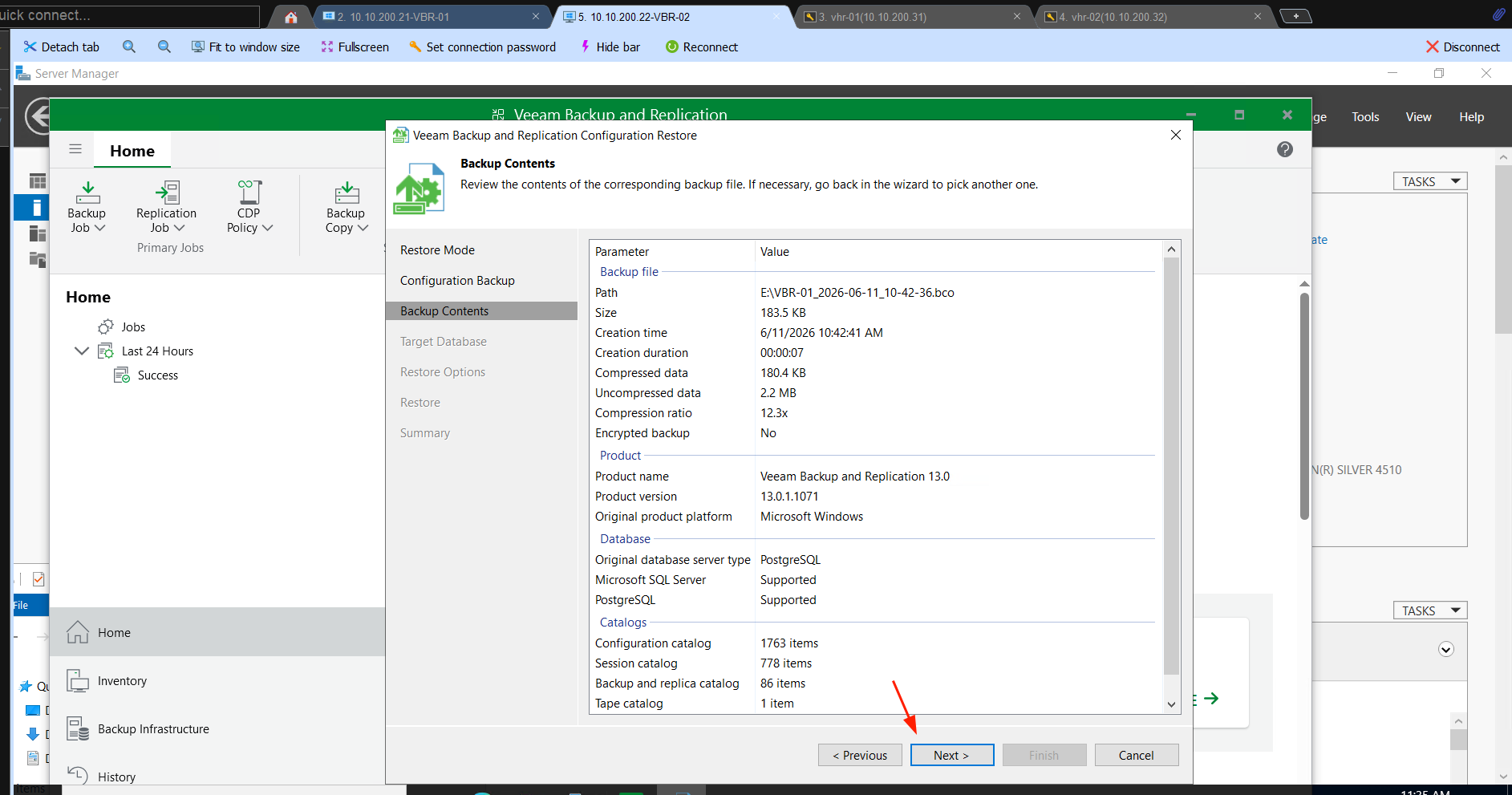Open Dashboard icon in Server Manager sidebar
This screenshot has height=795, width=1512.
[37, 181]
